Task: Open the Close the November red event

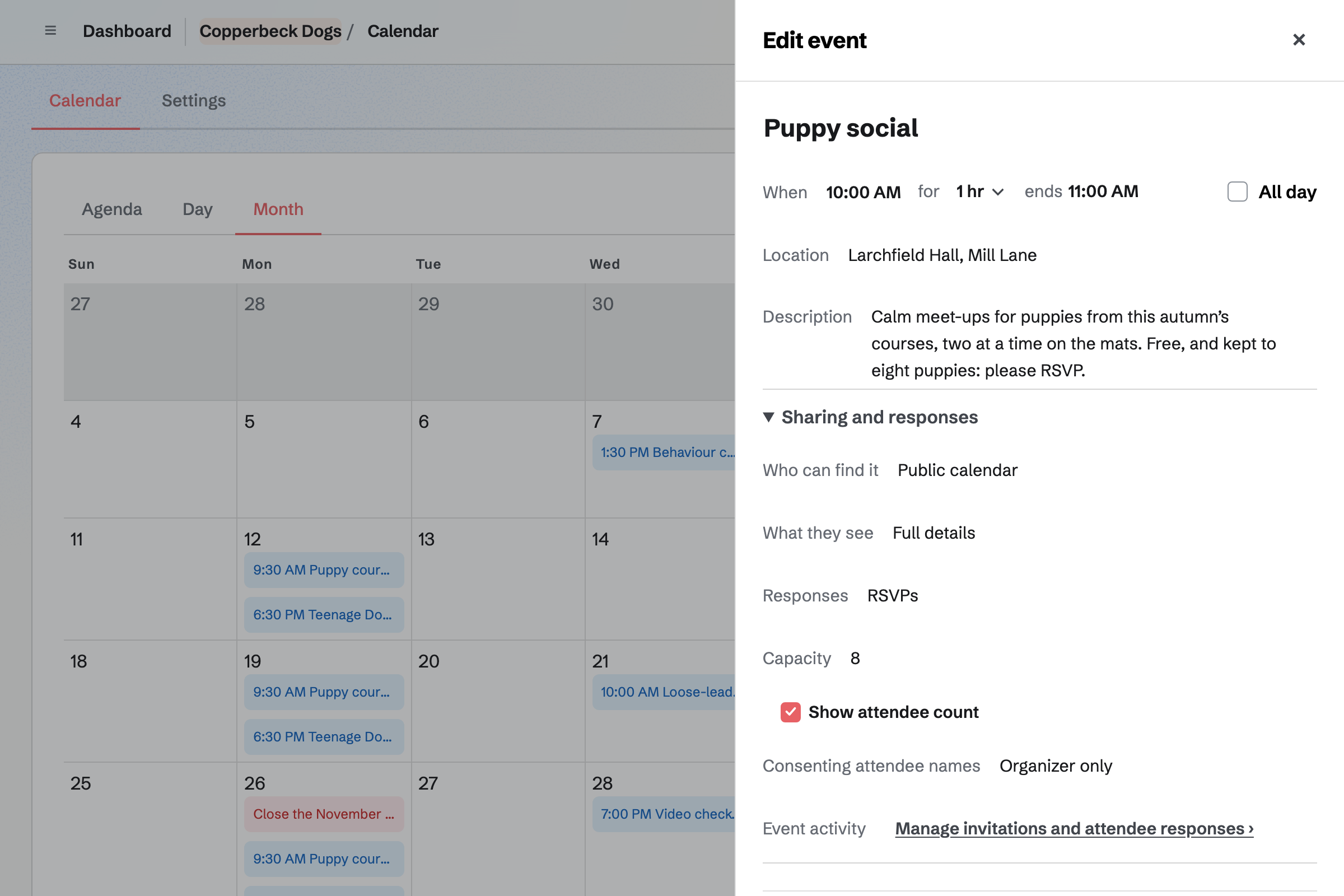Action: point(324,814)
